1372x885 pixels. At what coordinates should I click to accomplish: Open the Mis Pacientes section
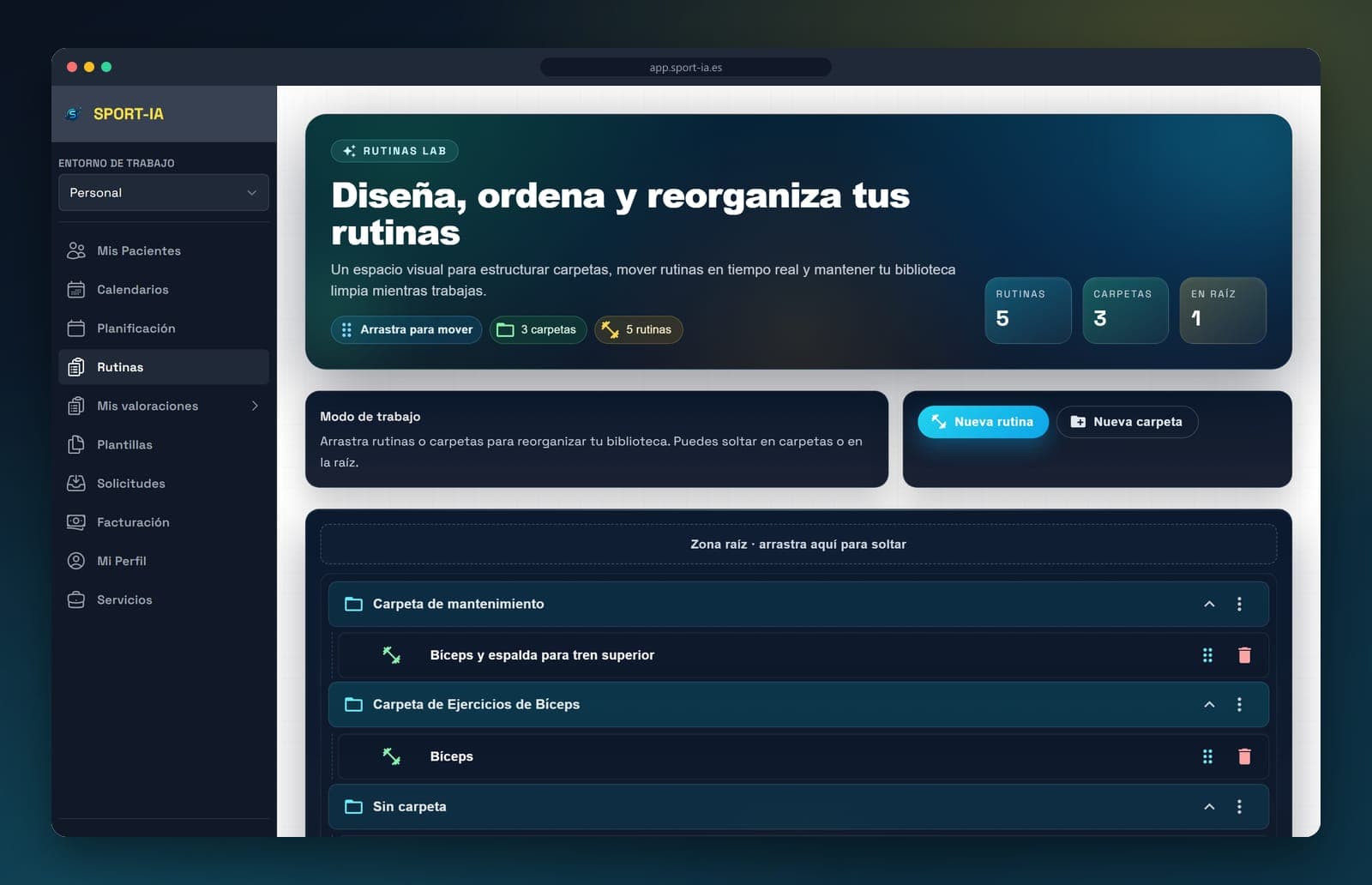click(x=163, y=250)
